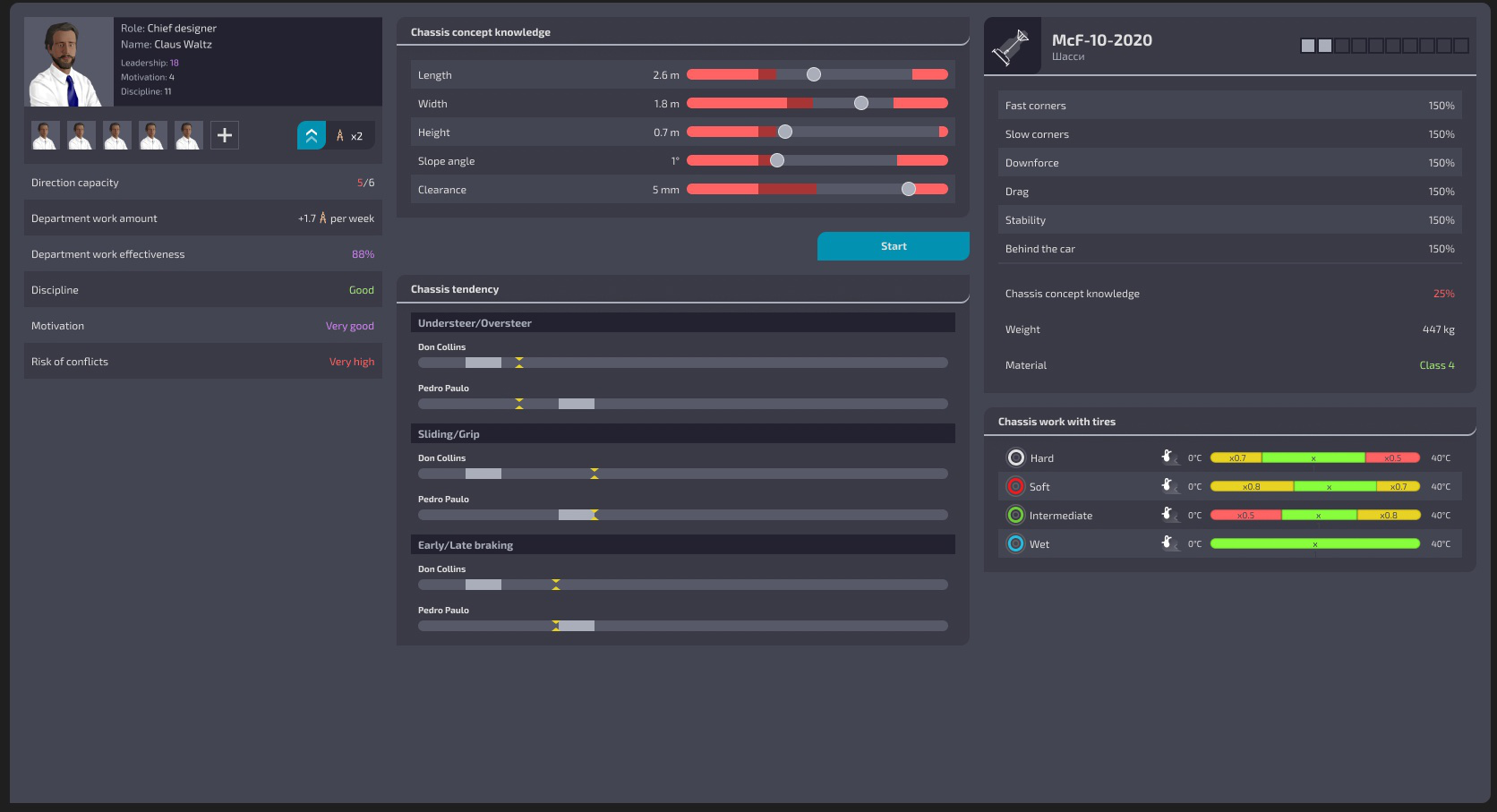Click the Soft tire compound icon
The width and height of the screenshot is (1497, 812).
coord(1015,486)
